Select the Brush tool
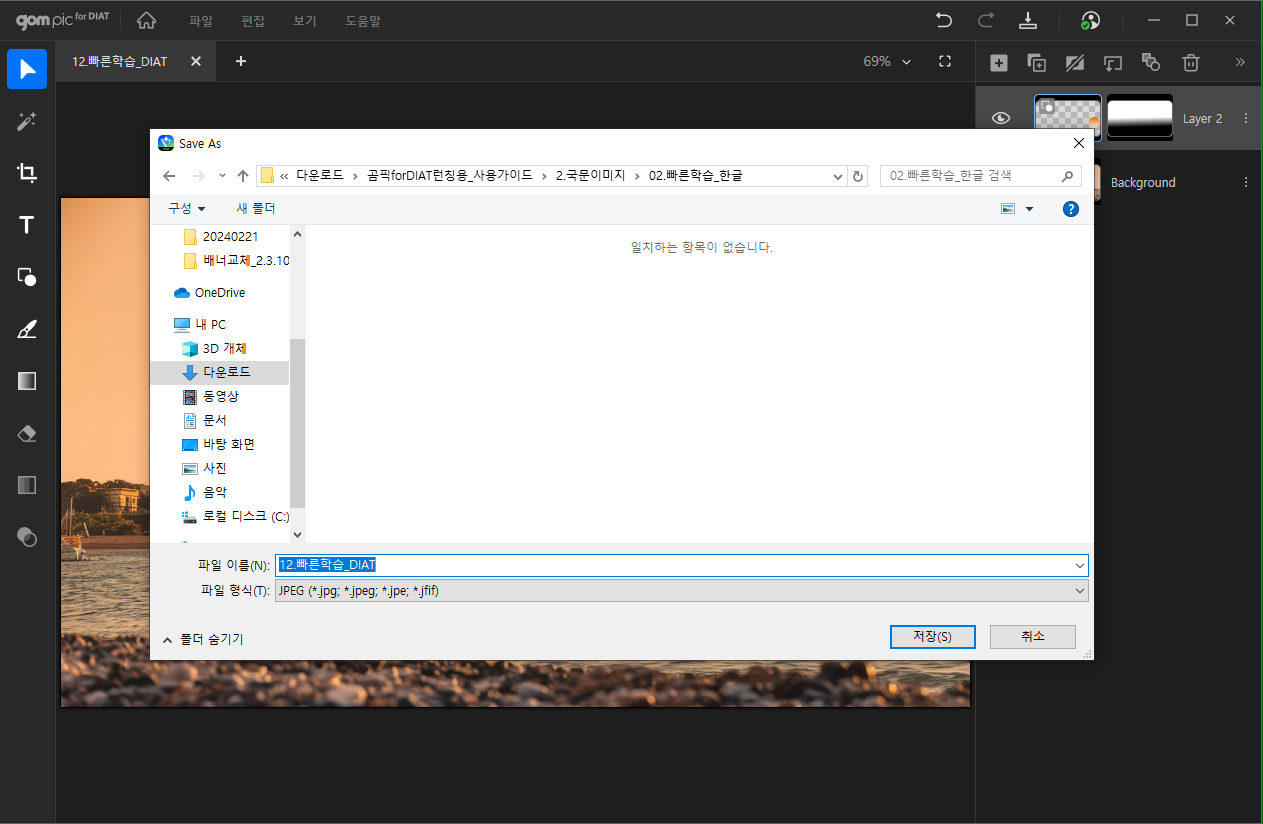1263x824 pixels. (27, 329)
